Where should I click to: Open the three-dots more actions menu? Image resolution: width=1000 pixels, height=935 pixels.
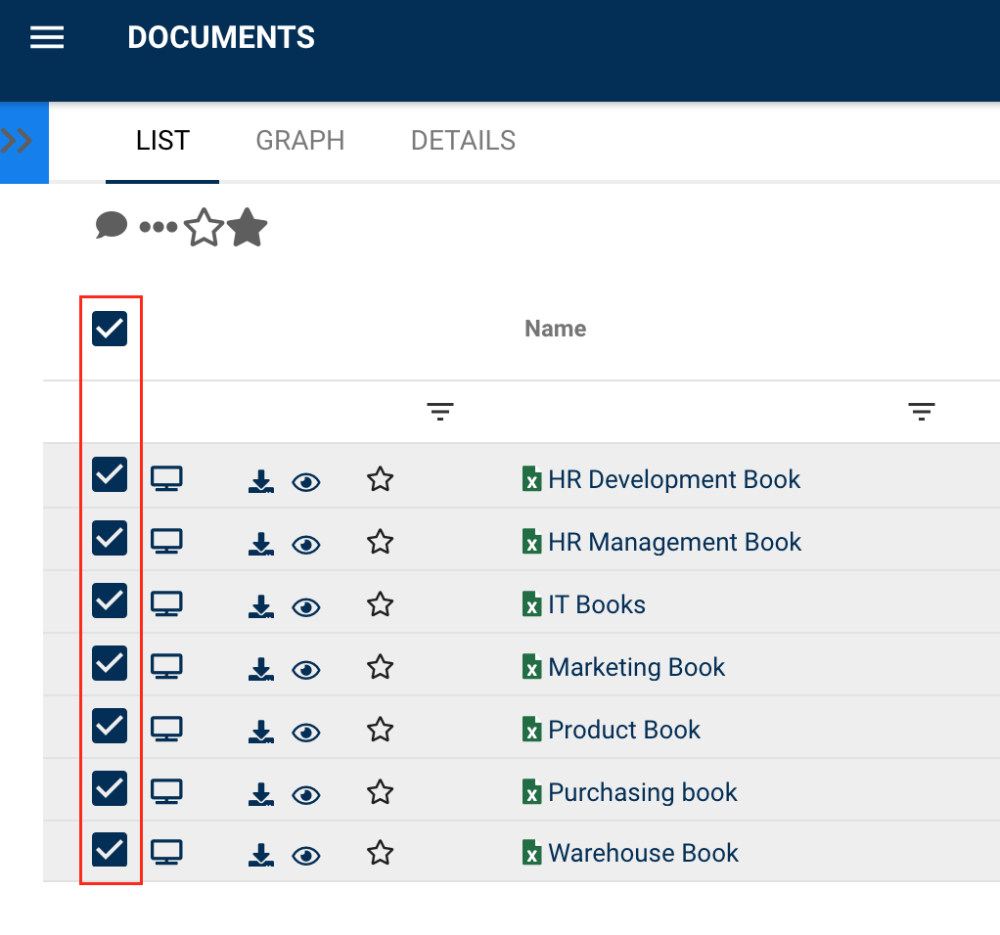tap(158, 228)
